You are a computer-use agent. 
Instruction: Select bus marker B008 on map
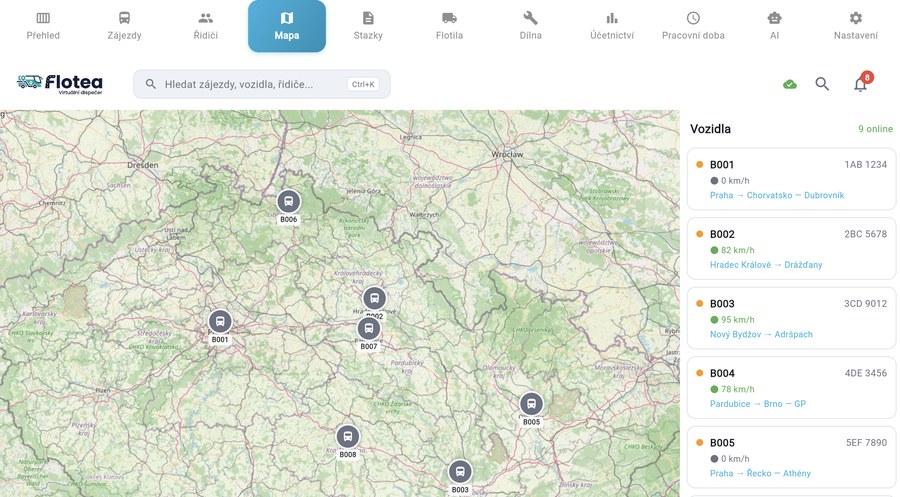[x=348, y=437]
